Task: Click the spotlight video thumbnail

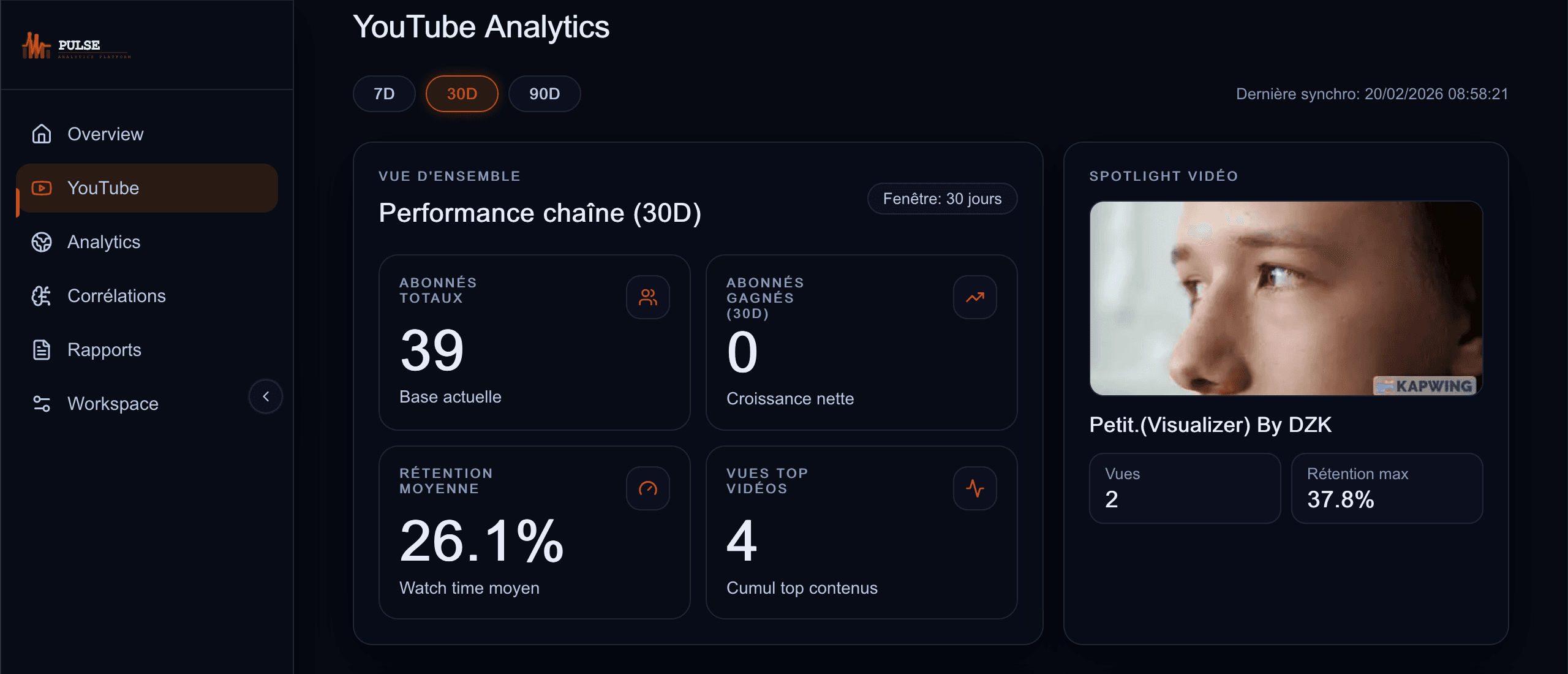Action: (1286, 298)
